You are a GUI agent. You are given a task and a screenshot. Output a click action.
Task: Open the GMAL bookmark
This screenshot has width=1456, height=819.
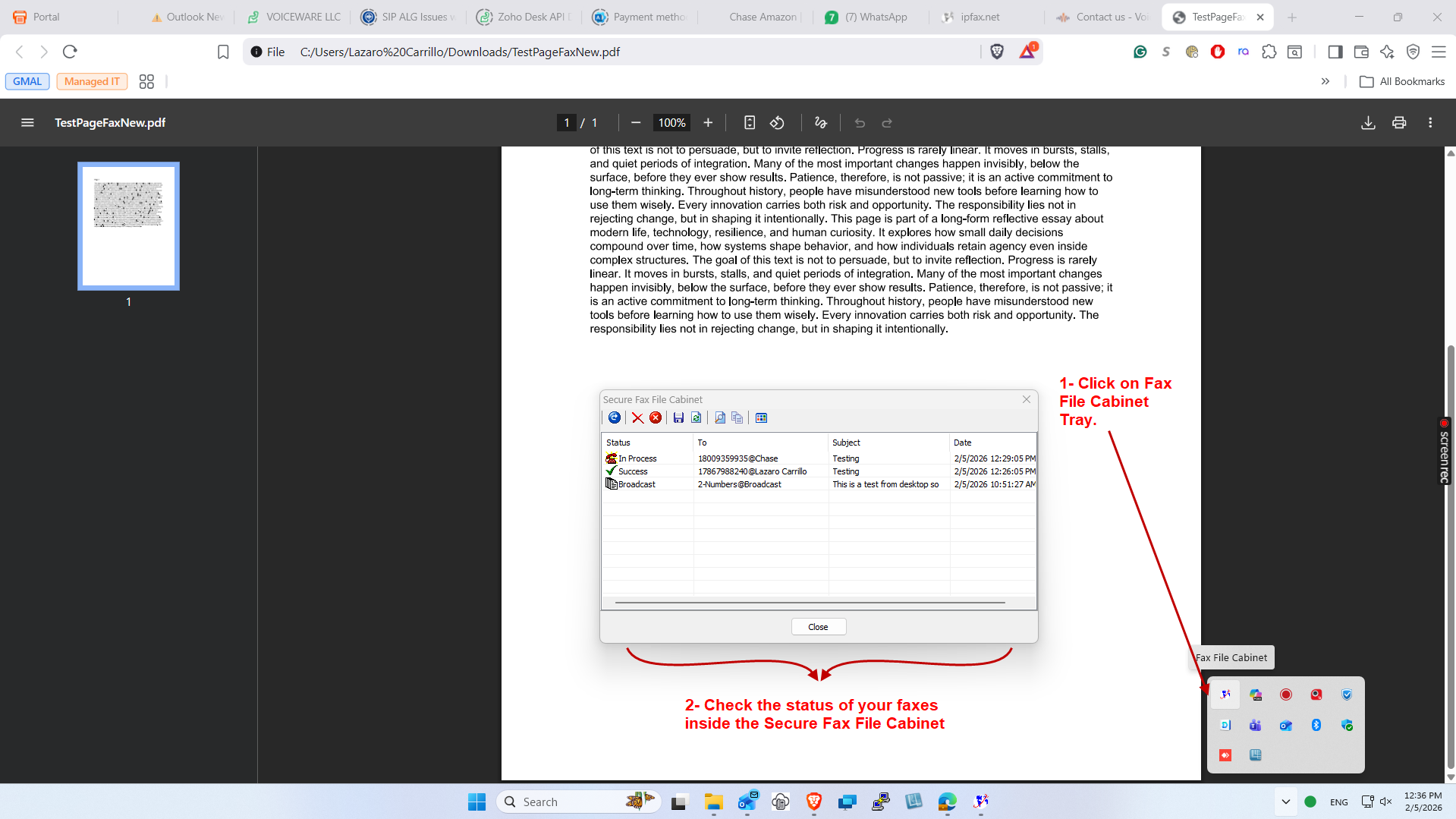point(27,81)
